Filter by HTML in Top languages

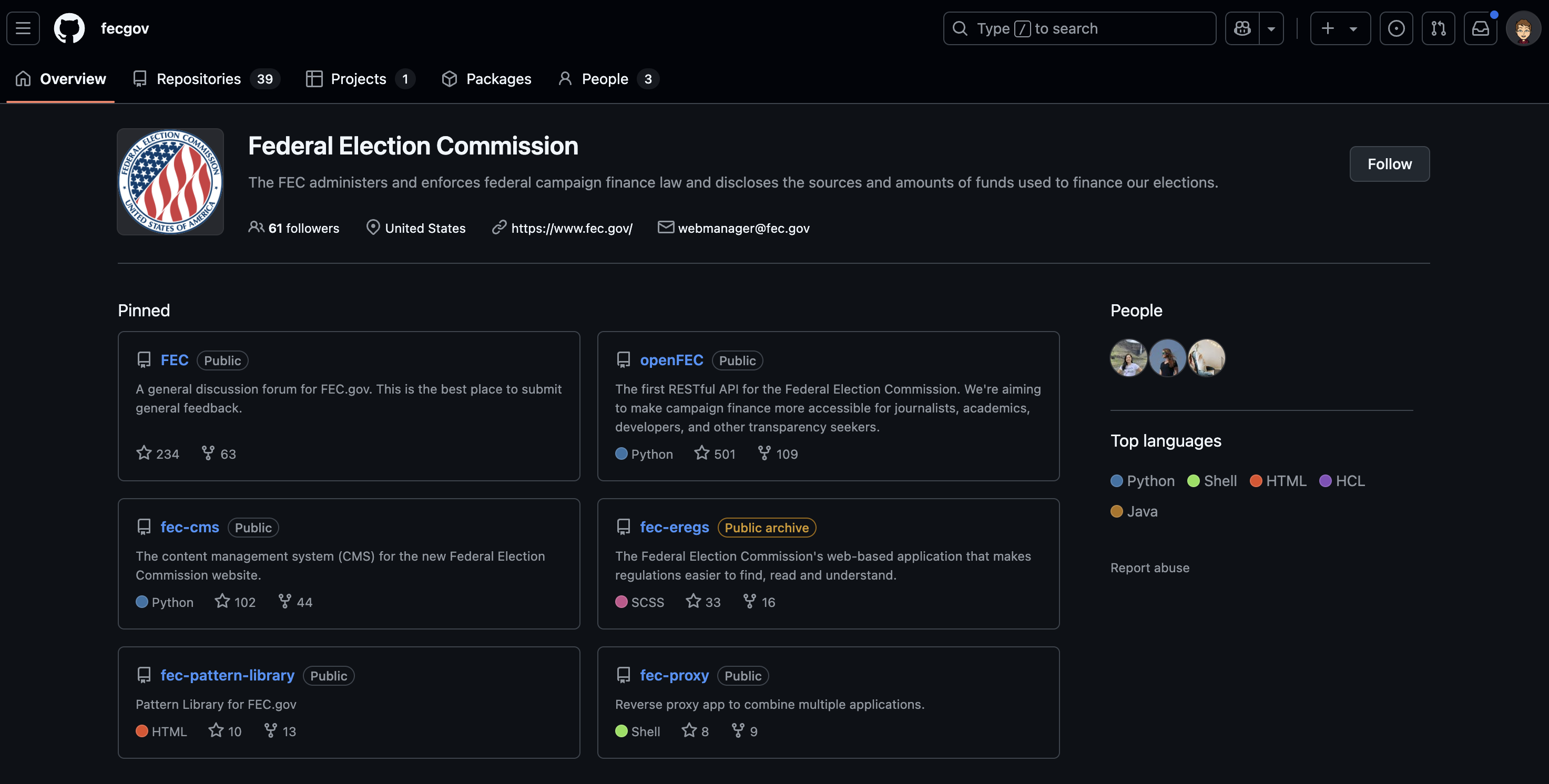click(x=1278, y=481)
